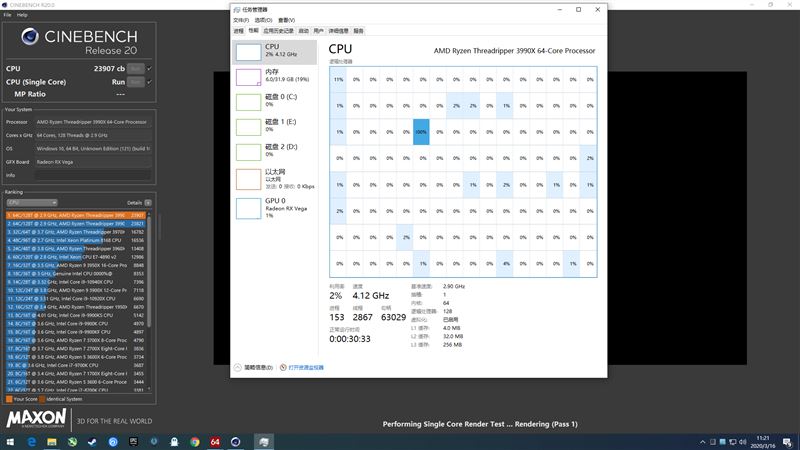Switch to the 启动 (Startup) tab
The height and width of the screenshot is (450, 800).
304,31
